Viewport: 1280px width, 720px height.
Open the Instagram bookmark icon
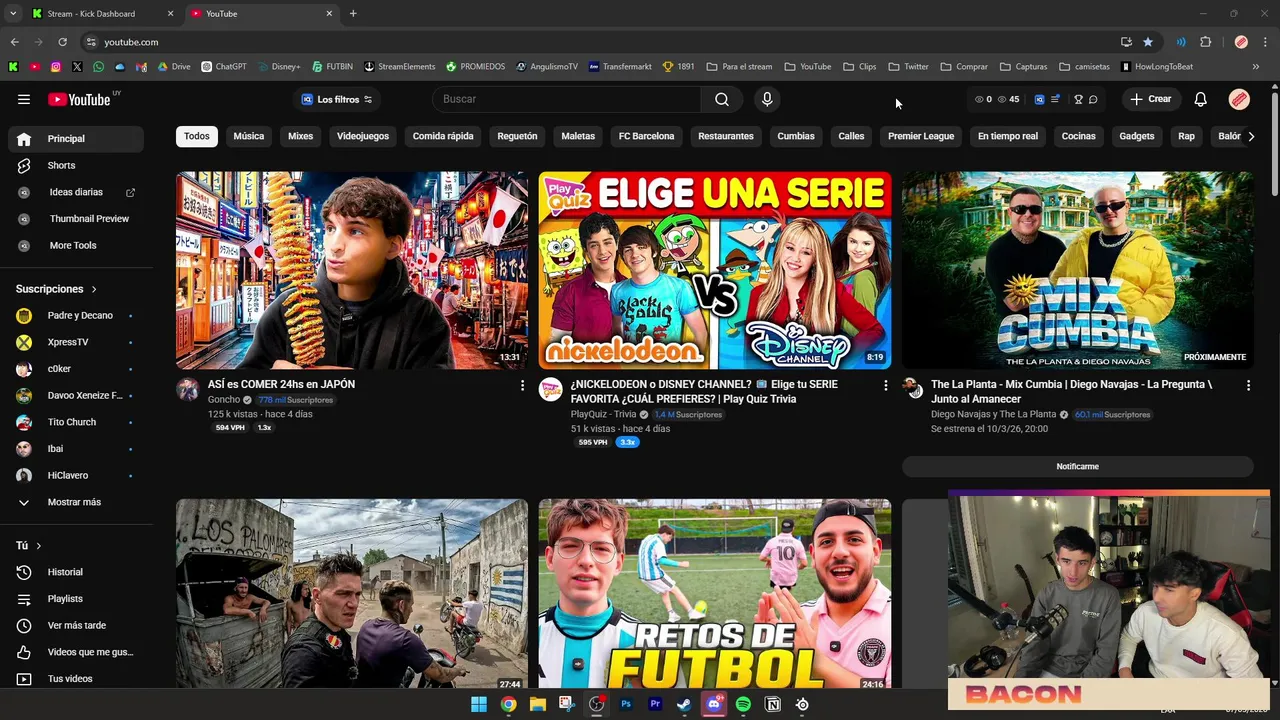pos(56,67)
